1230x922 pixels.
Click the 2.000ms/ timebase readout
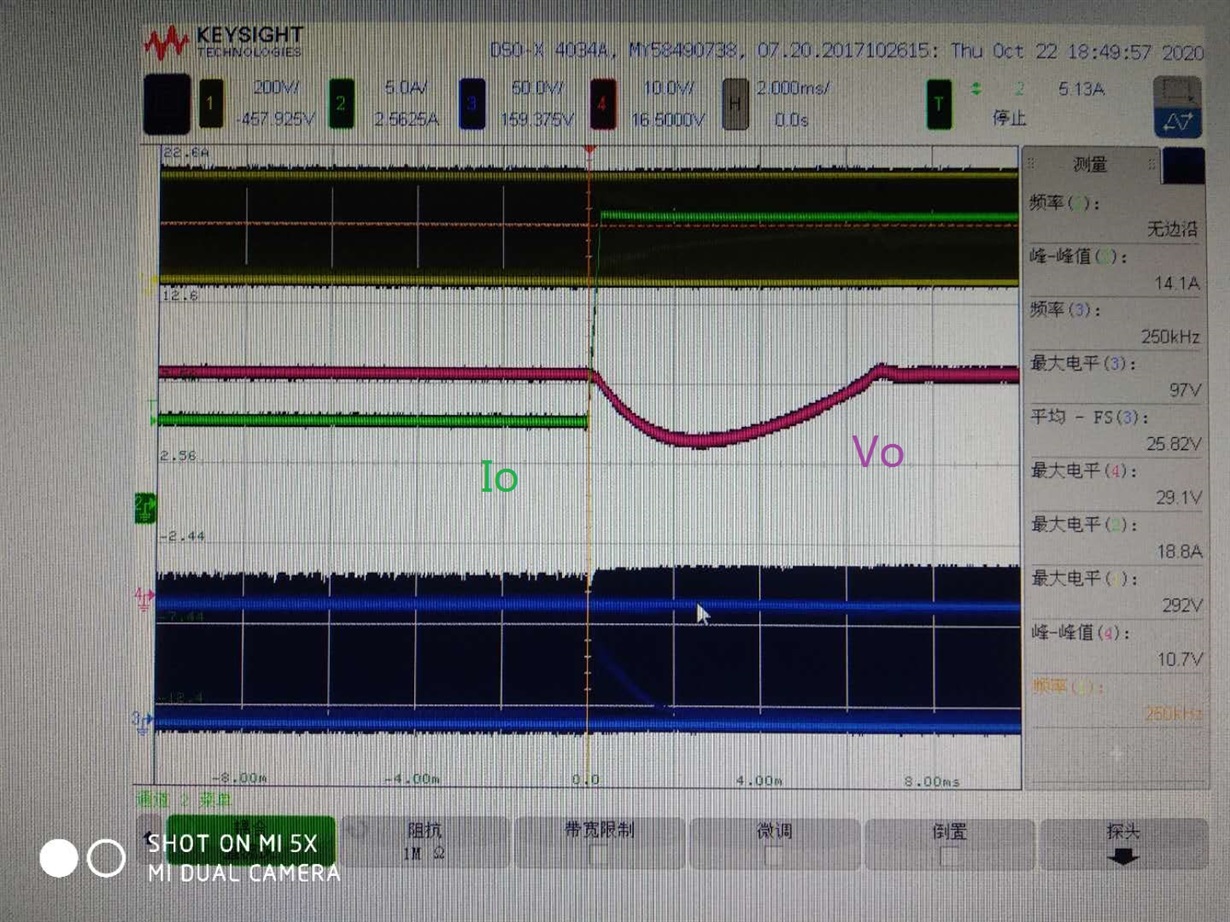793,88
